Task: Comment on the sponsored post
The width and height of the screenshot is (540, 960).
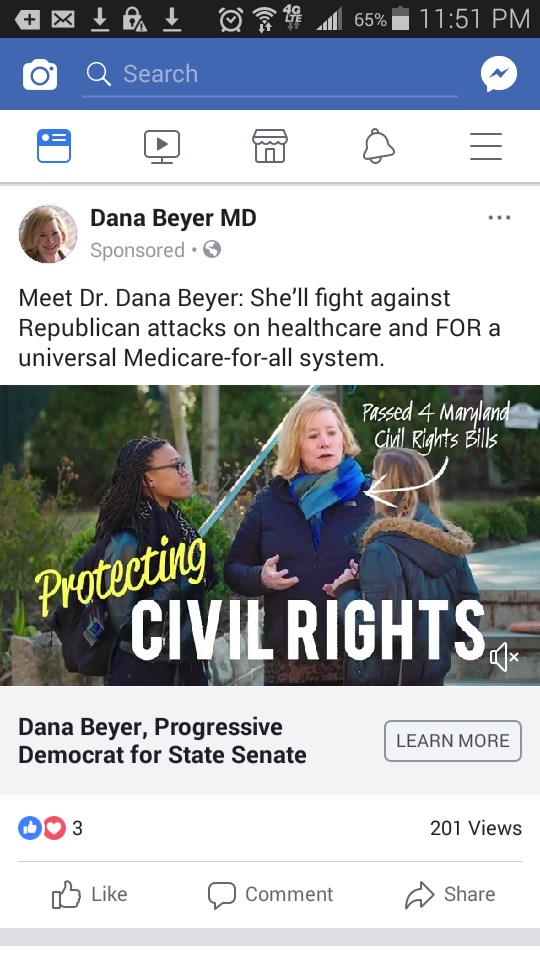Action: pyautogui.click(x=270, y=894)
